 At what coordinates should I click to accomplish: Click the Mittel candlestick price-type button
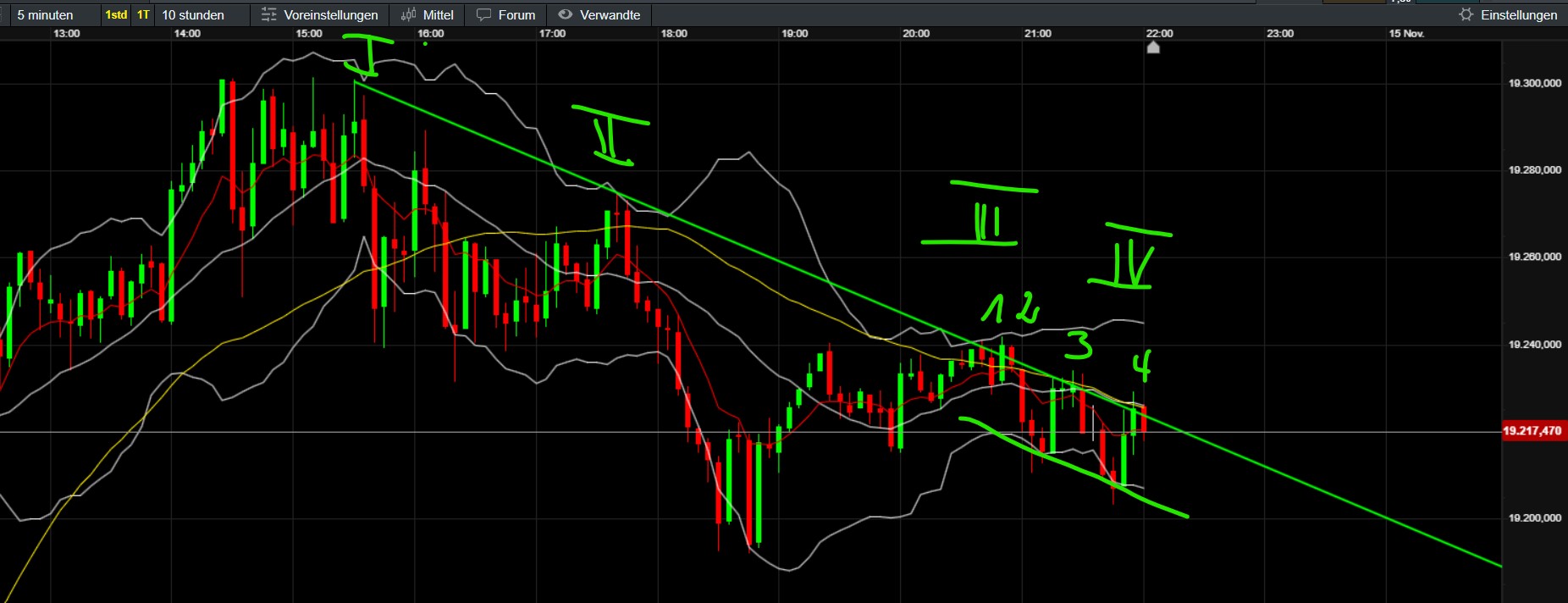(x=428, y=14)
